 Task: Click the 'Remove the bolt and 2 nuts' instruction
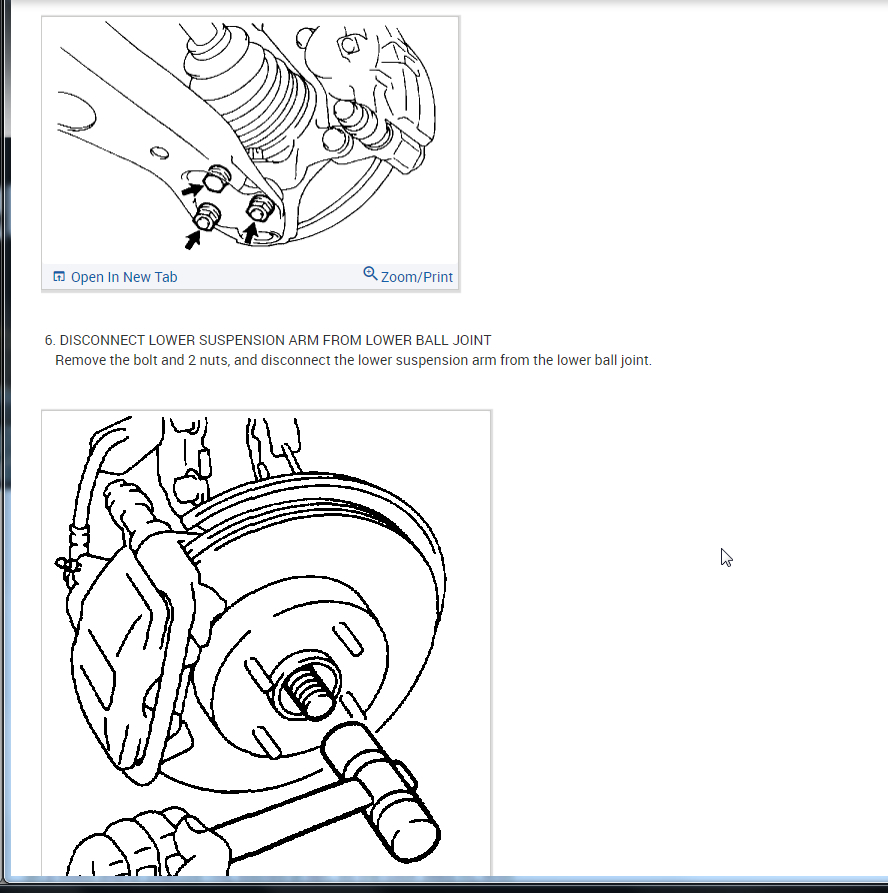coord(353,361)
